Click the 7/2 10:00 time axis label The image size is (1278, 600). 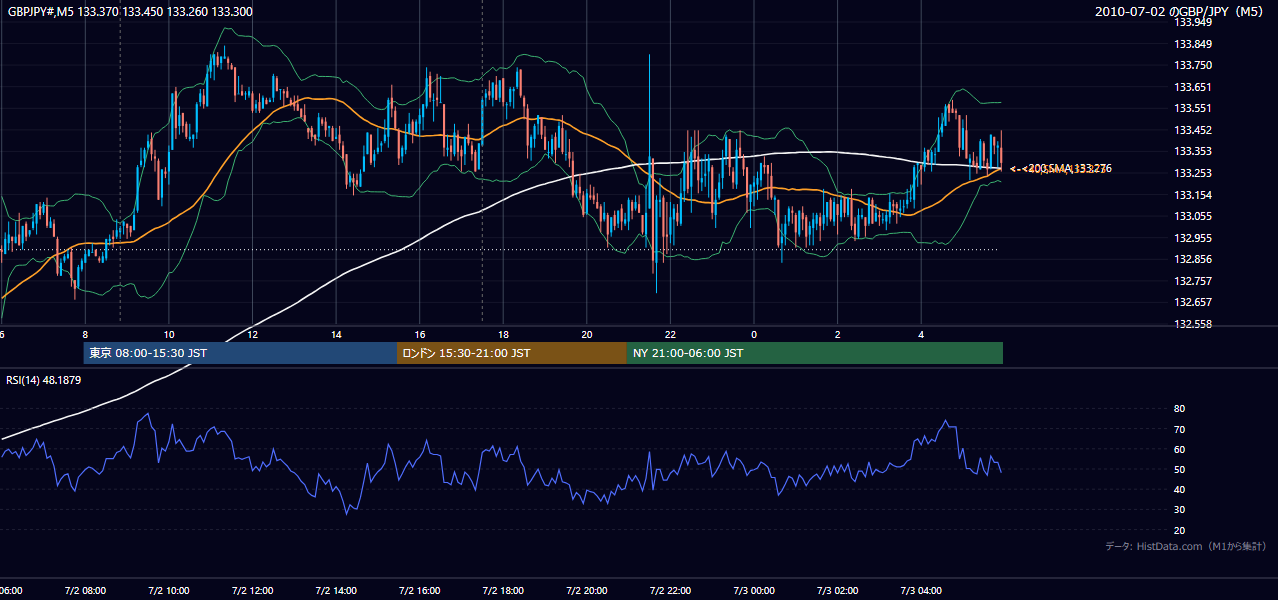tap(168, 590)
